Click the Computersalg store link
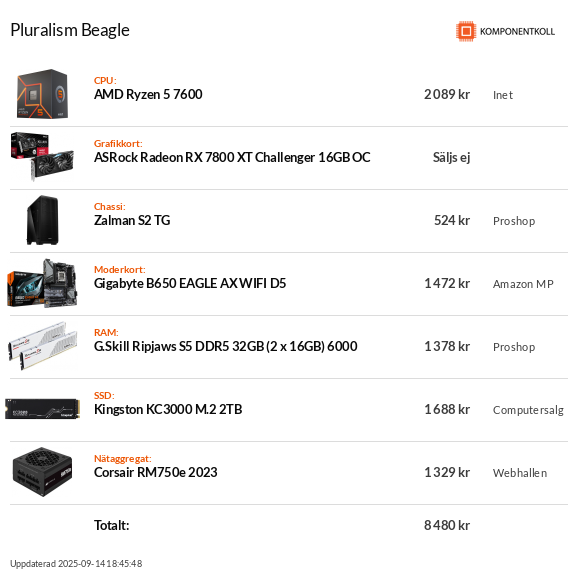 point(528,410)
